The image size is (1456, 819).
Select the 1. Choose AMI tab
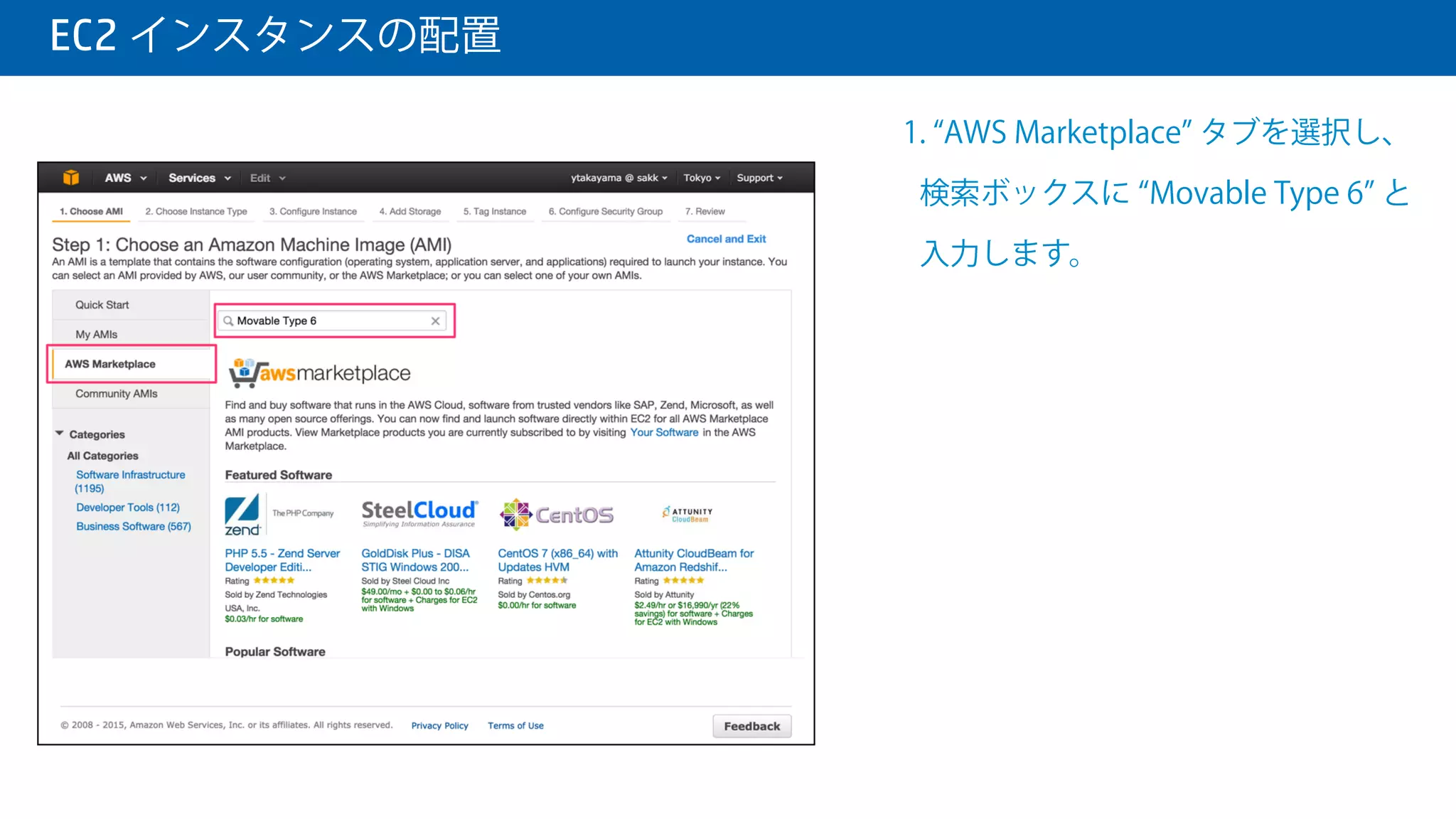(91, 211)
